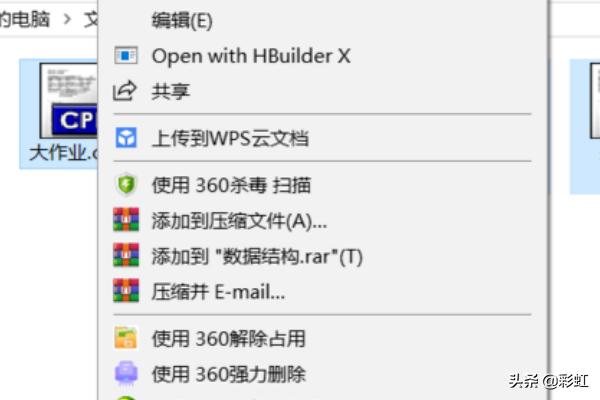
Task: Choose 使用 360强力删除 entry
Action: point(323,374)
